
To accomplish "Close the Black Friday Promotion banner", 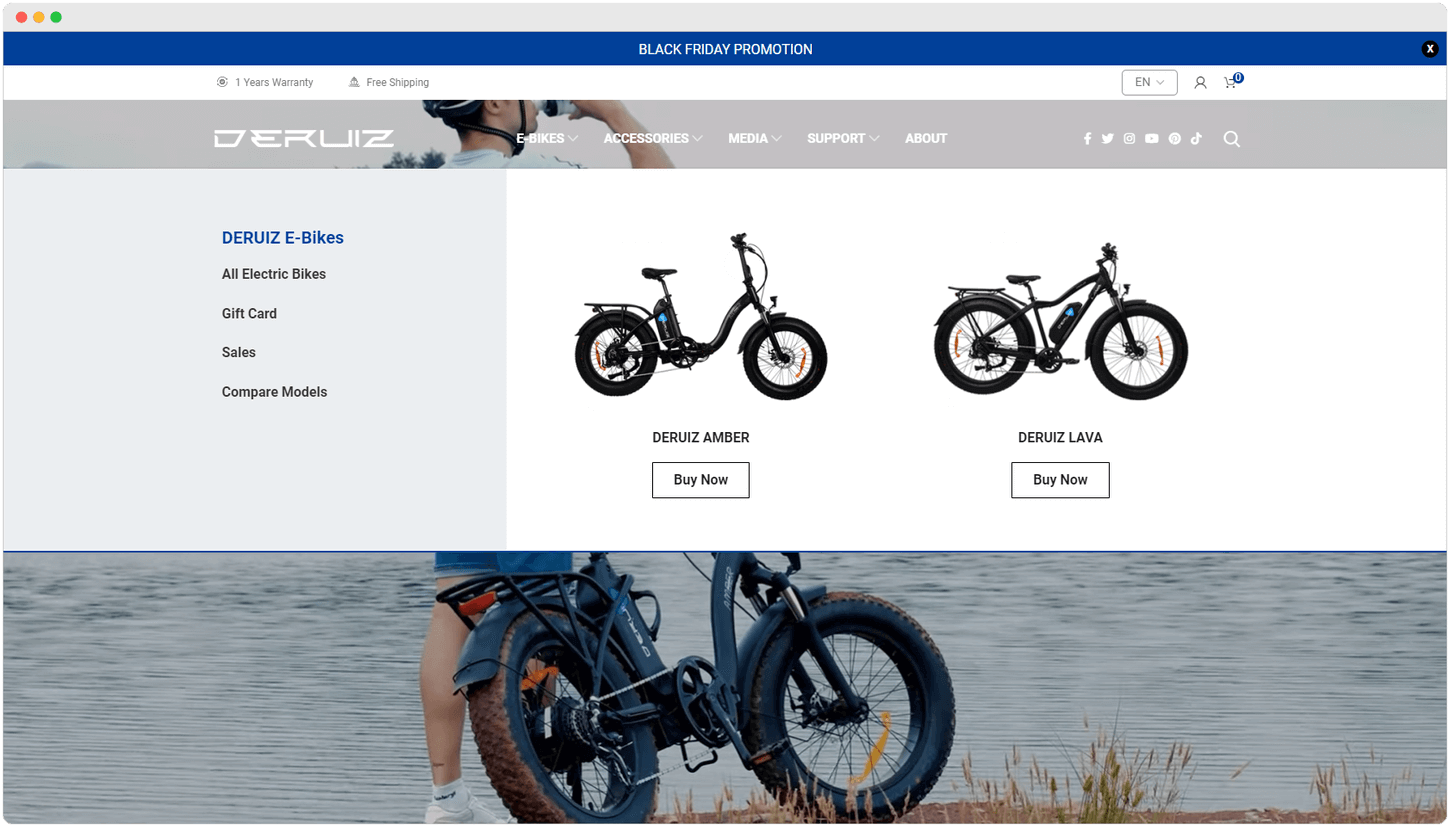I will click(1430, 49).
